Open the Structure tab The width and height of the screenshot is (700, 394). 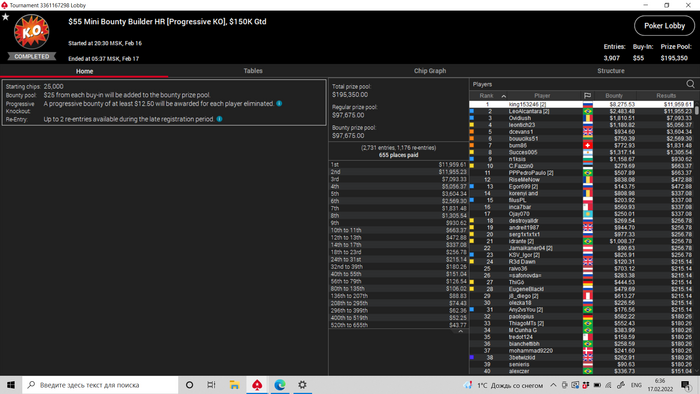click(x=611, y=71)
